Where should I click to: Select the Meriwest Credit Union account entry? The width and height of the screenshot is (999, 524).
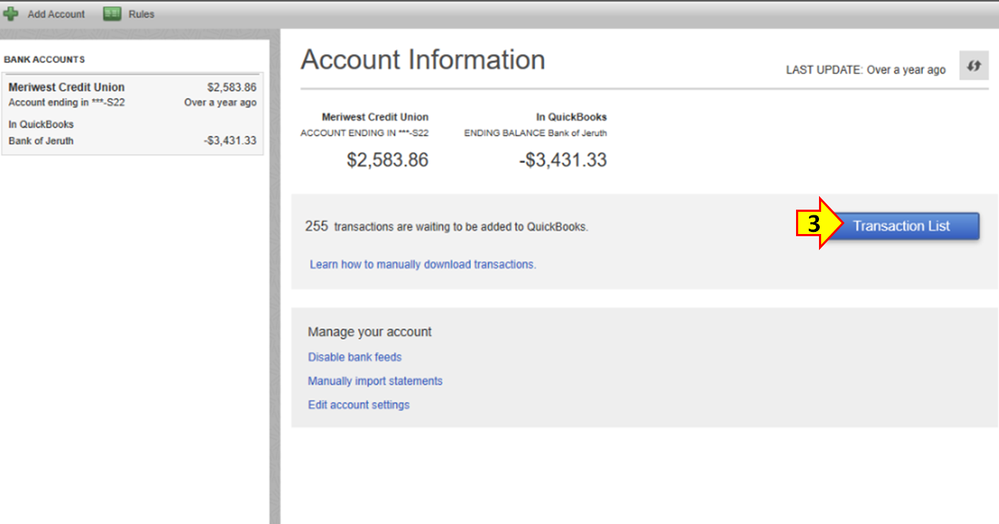tap(66, 88)
